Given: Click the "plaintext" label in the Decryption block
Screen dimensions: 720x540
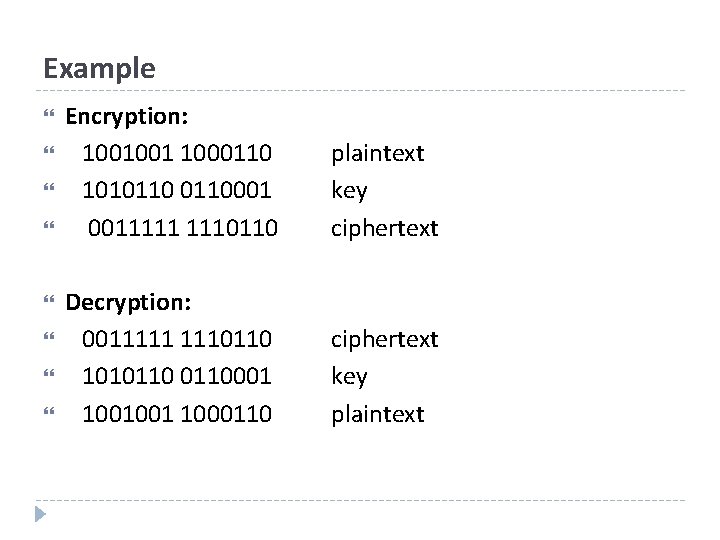Looking at the screenshot, I should 378,414.
